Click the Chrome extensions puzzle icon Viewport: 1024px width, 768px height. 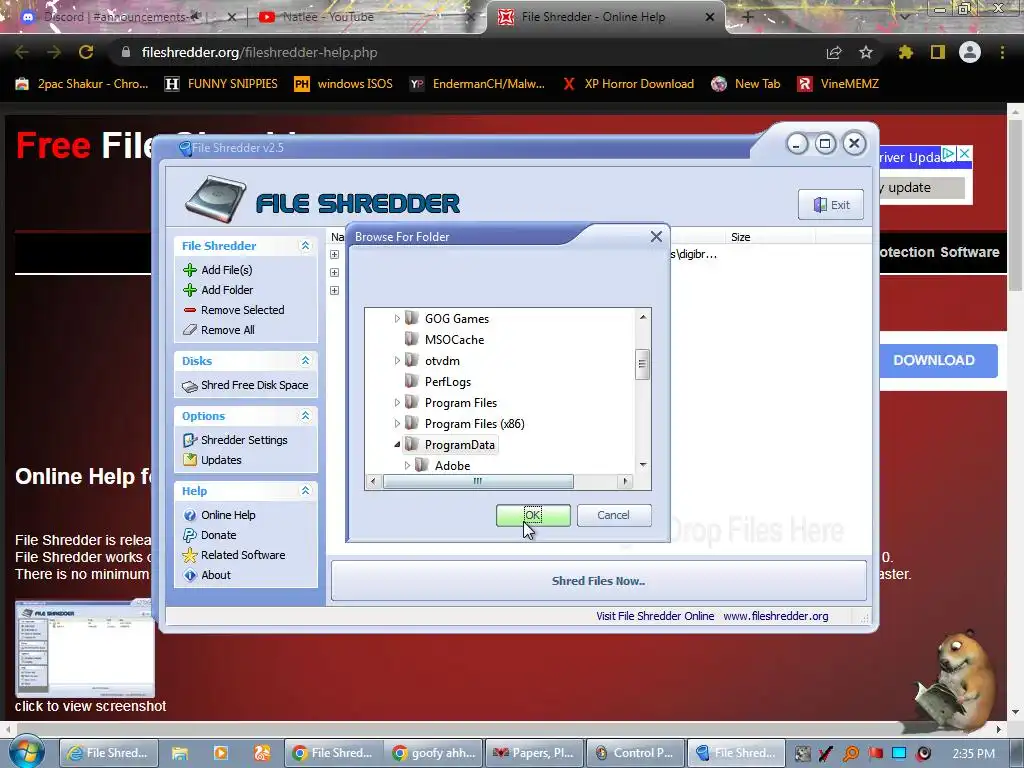(905, 52)
